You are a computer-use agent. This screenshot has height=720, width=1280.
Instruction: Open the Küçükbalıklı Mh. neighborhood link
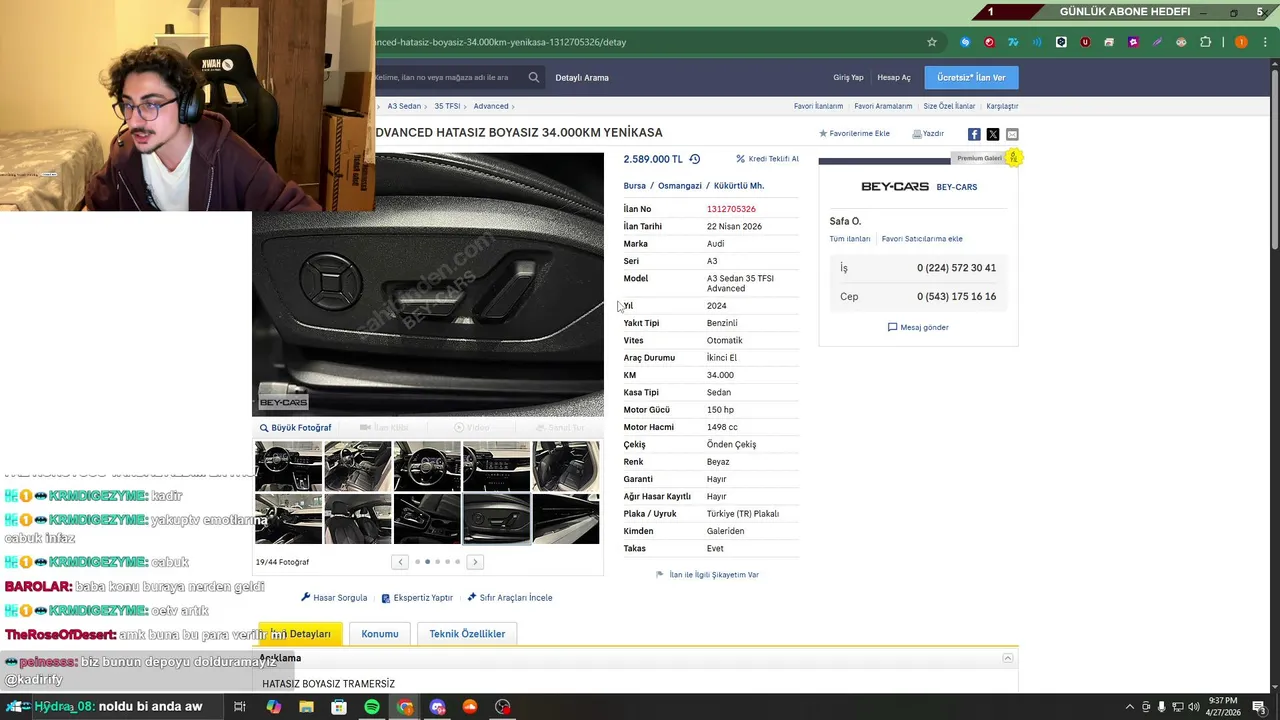[739, 186]
